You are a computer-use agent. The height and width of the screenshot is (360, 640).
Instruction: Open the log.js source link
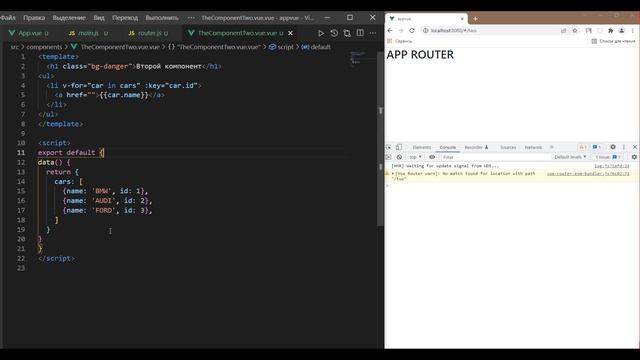point(612,166)
